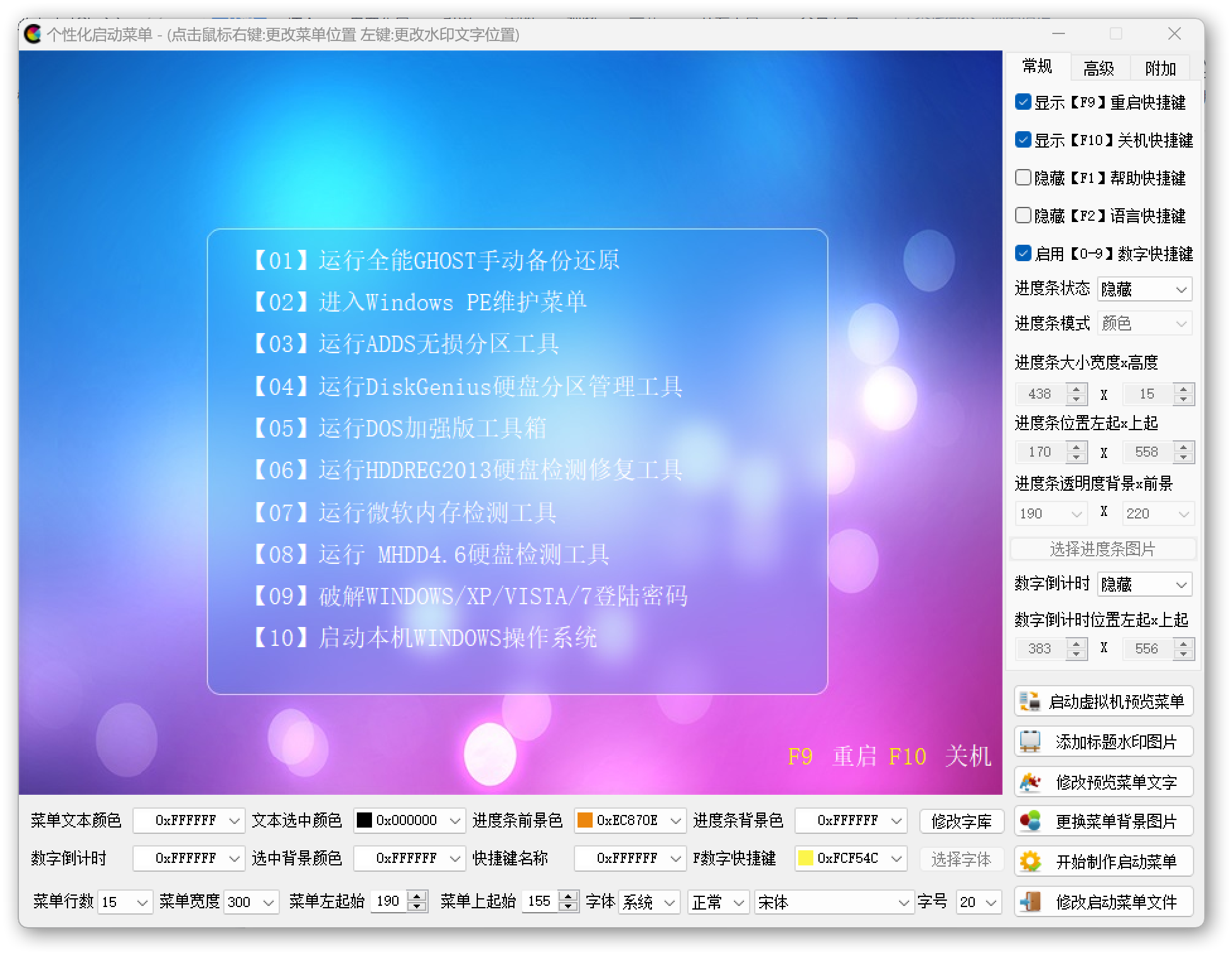Open the 字体 系统 dropdown
Screen dimensions: 1232x955
(x=649, y=902)
